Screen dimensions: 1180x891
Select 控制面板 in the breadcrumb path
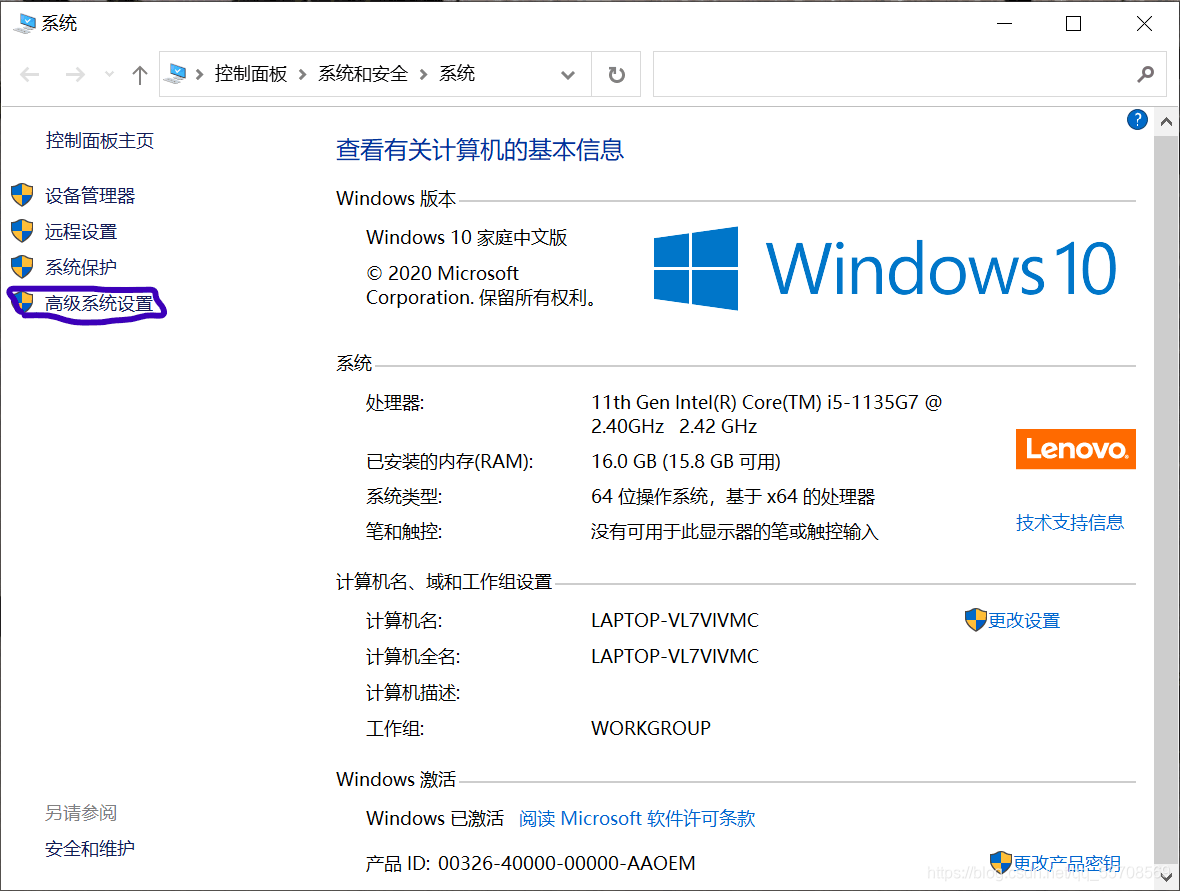251,74
